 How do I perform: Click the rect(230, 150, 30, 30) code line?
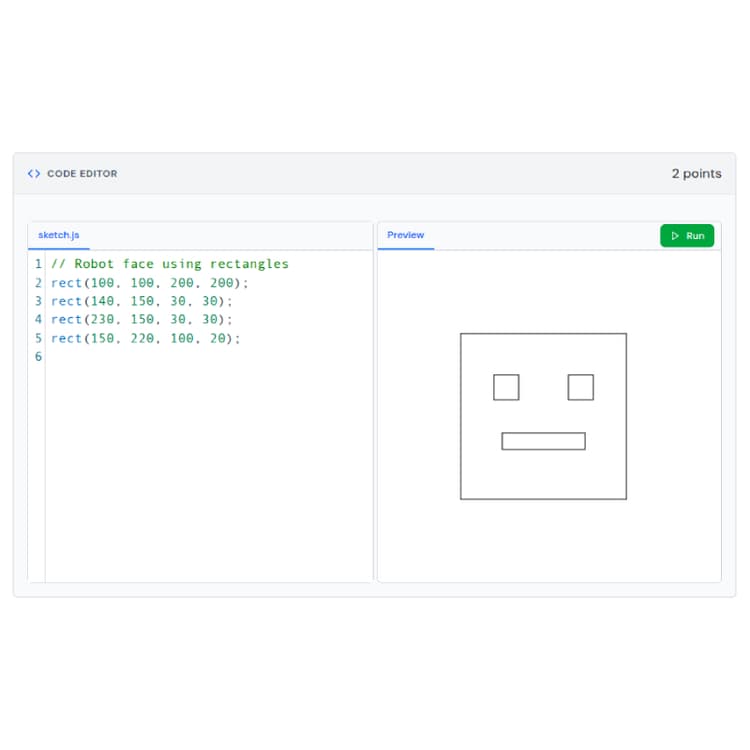[x=141, y=319]
